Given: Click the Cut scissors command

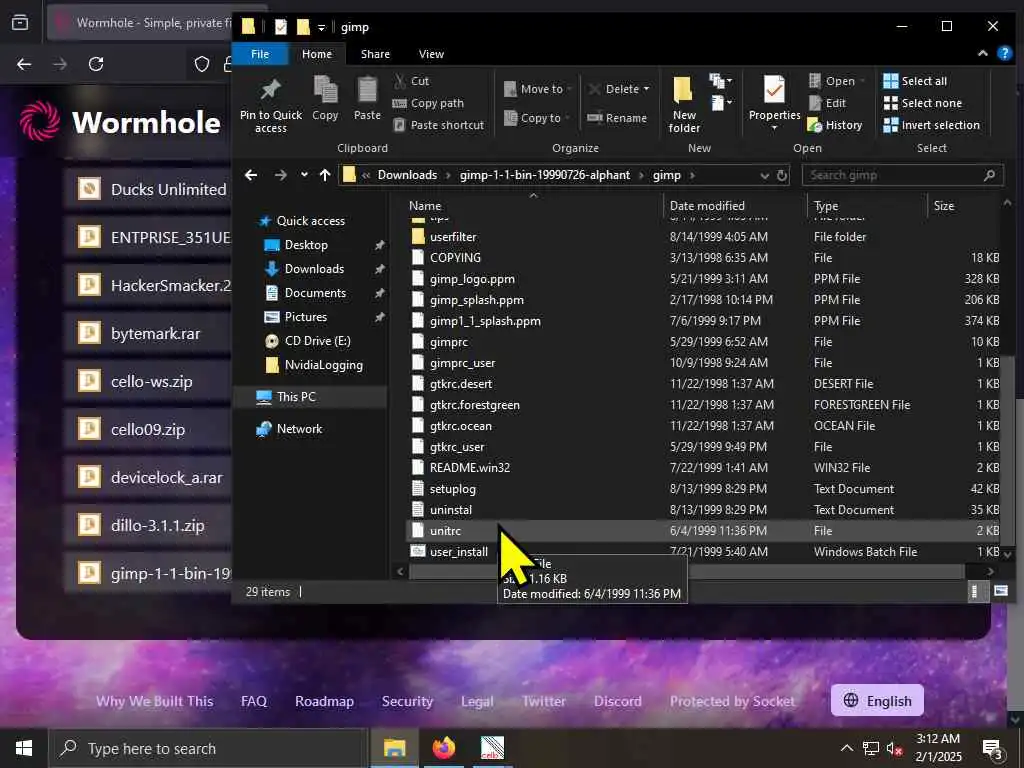Looking at the screenshot, I should pos(411,81).
